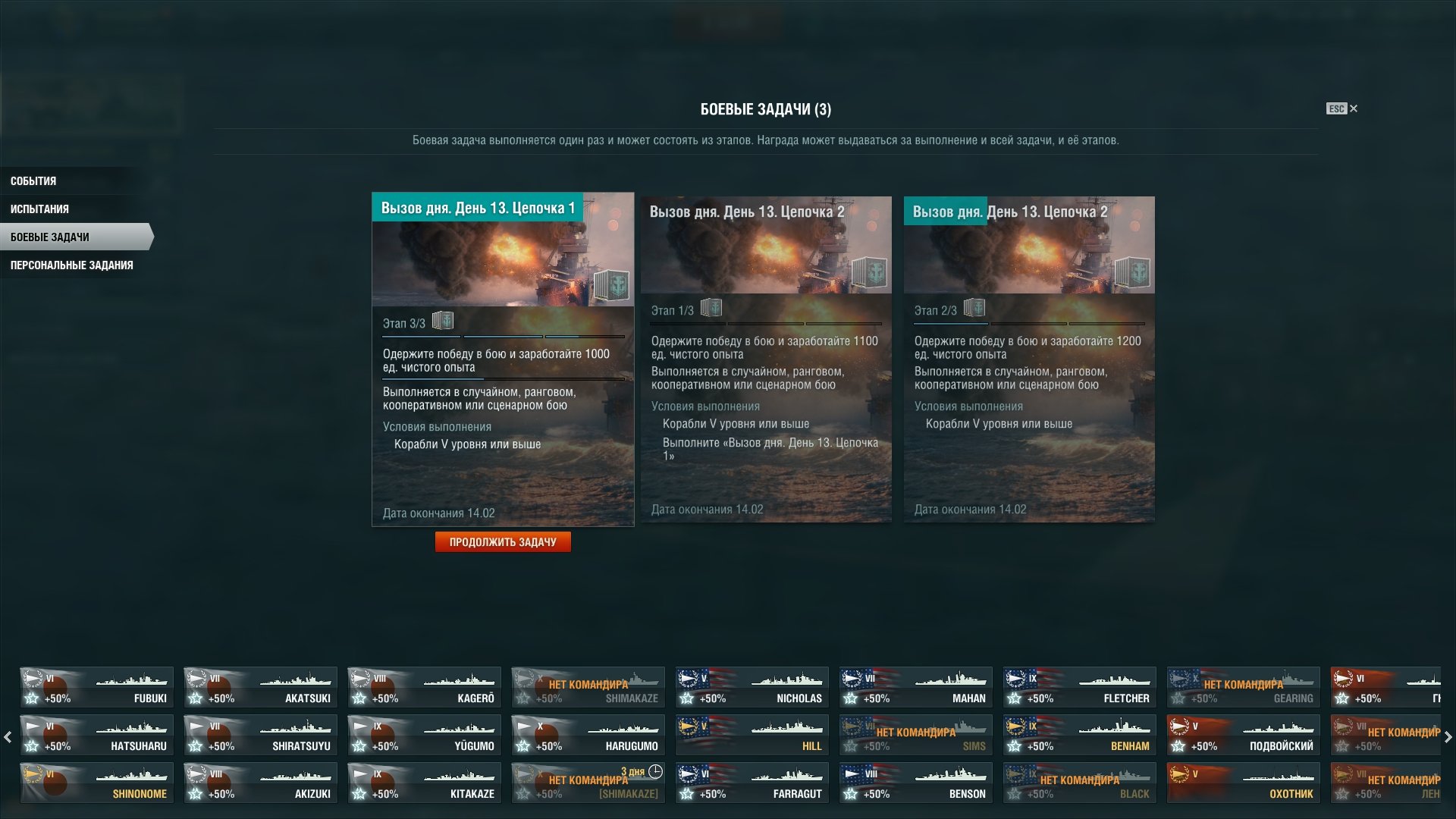Click the star icon on the Fubuki ship card
The image size is (1456, 819).
(x=31, y=698)
